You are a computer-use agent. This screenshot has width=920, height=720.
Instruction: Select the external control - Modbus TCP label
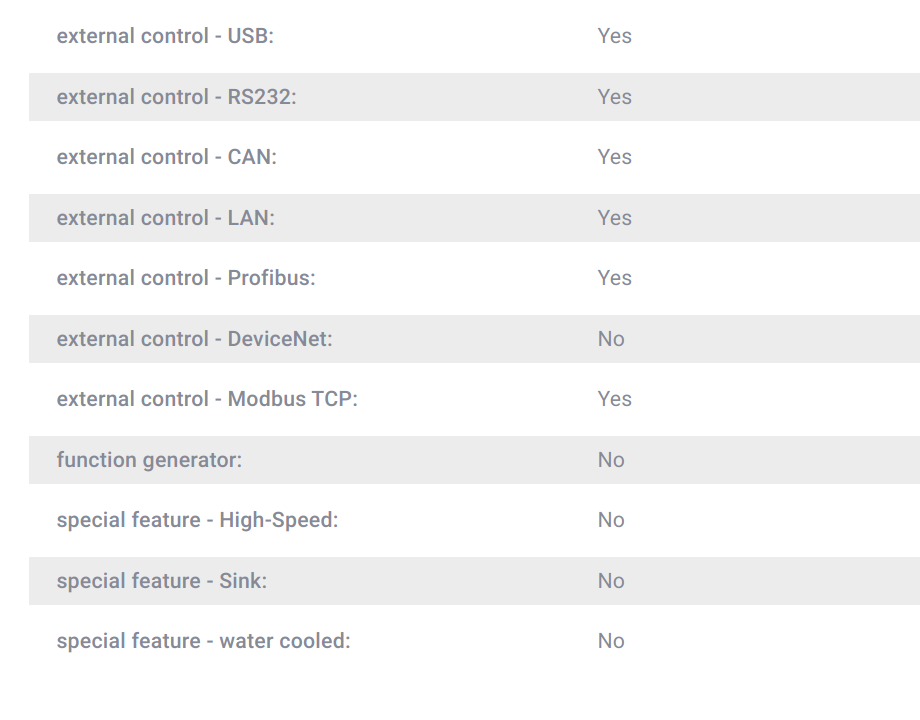(x=207, y=399)
